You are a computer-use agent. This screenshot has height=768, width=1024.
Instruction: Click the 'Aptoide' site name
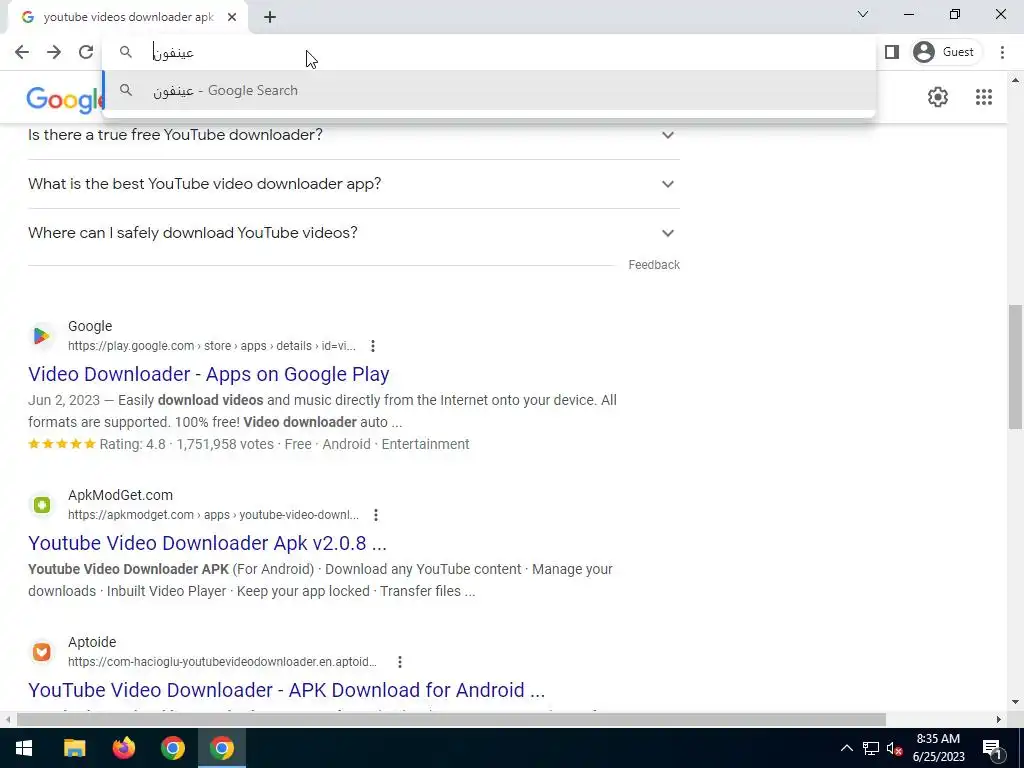[92, 643]
